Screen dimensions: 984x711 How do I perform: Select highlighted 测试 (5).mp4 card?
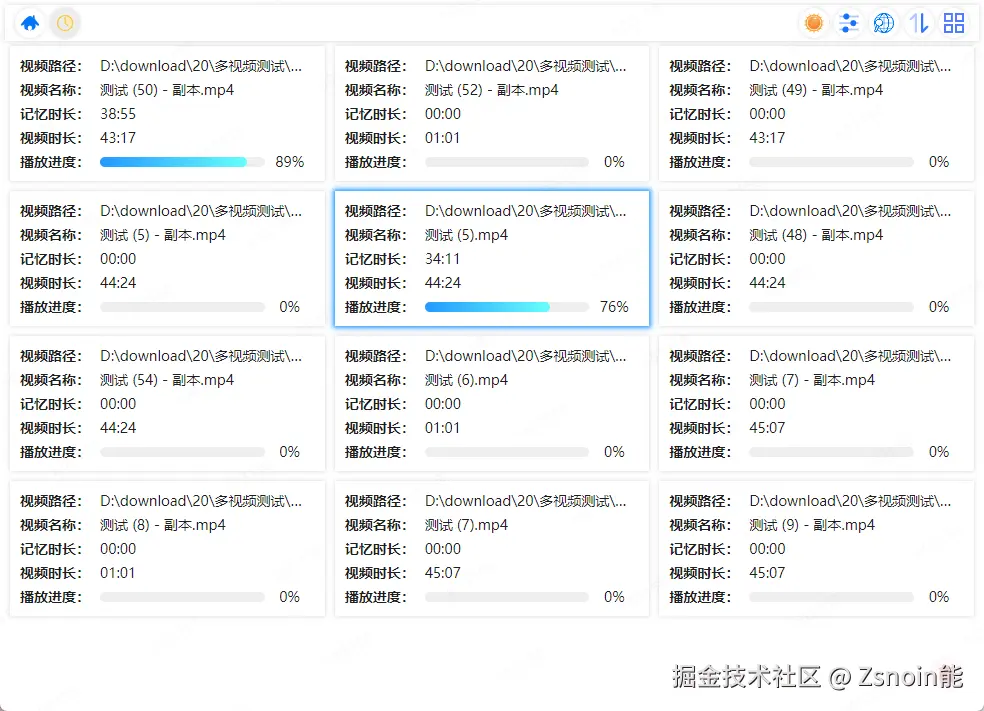tap(491, 259)
